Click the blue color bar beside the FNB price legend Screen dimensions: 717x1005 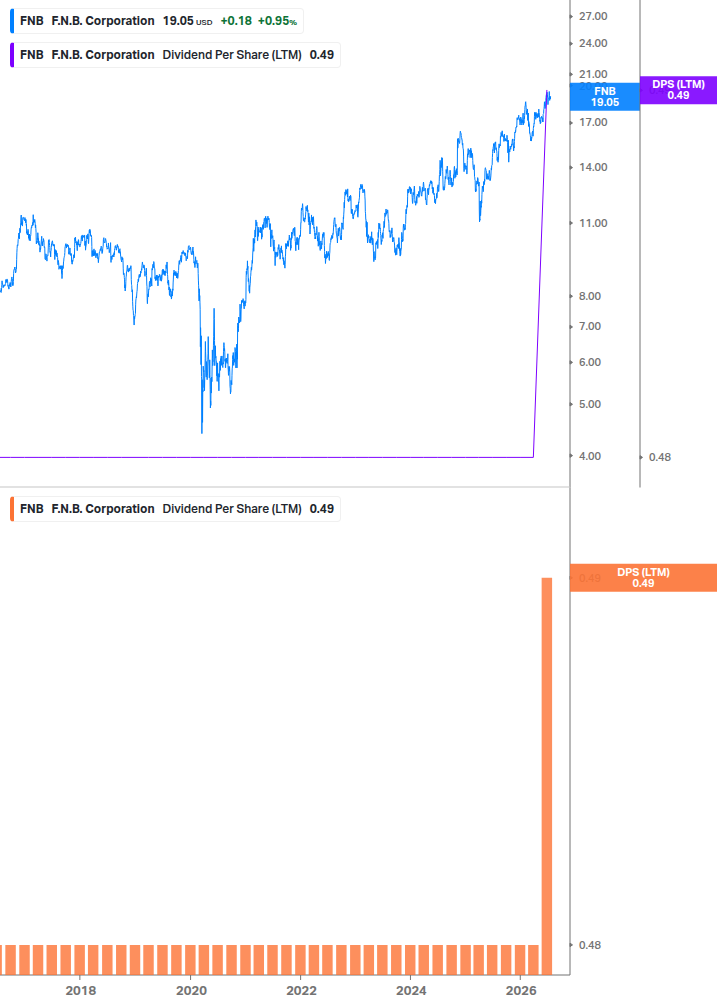[12, 21]
